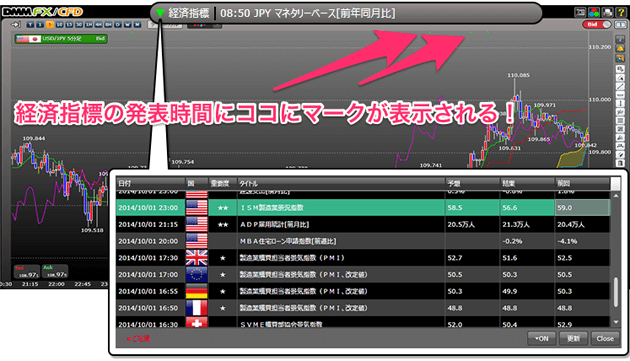Select the horizontal line drawing tool
The image size is (630, 361).
(x=620, y=95)
